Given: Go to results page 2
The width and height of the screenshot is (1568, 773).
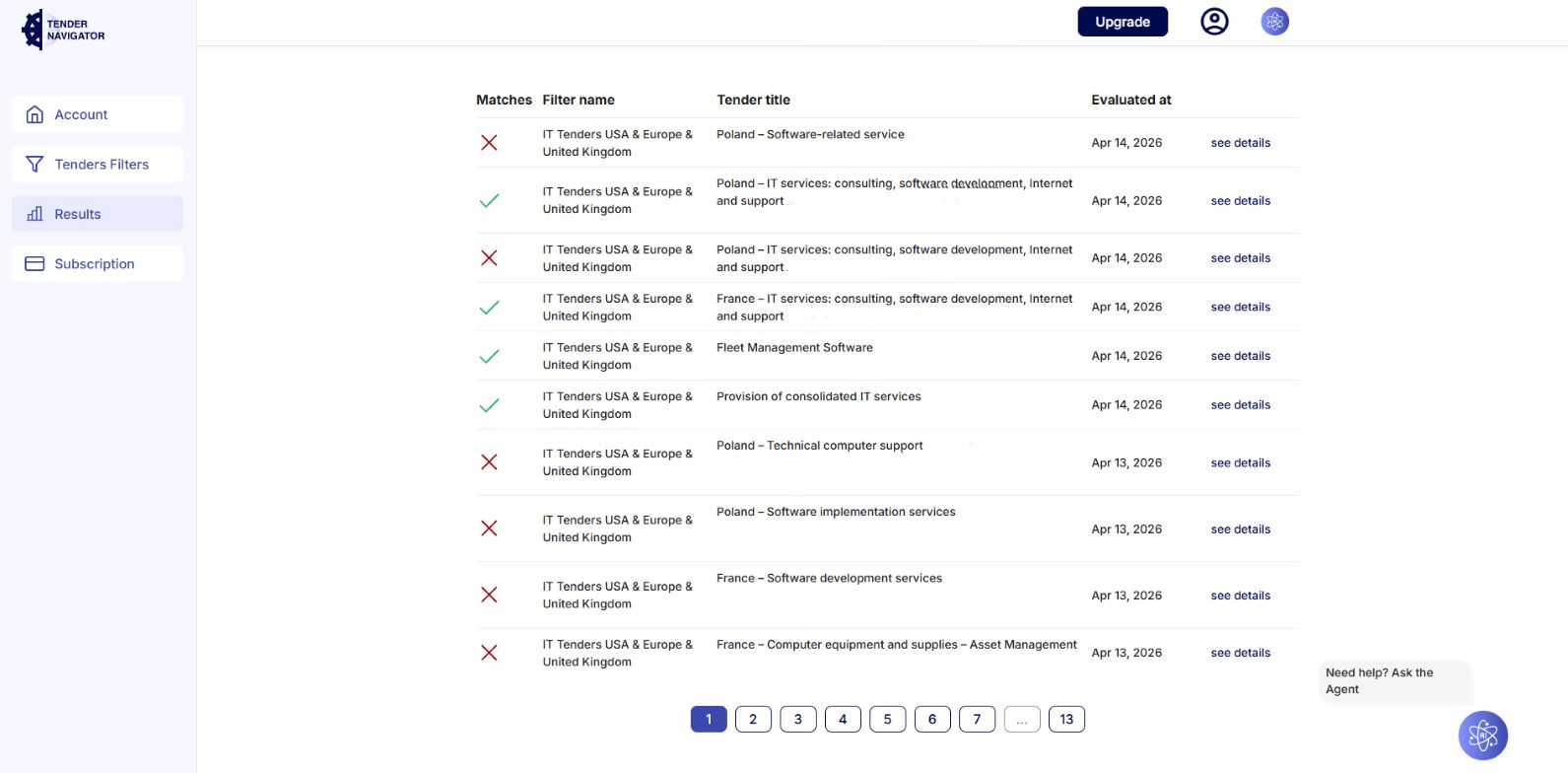Looking at the screenshot, I should 753,719.
